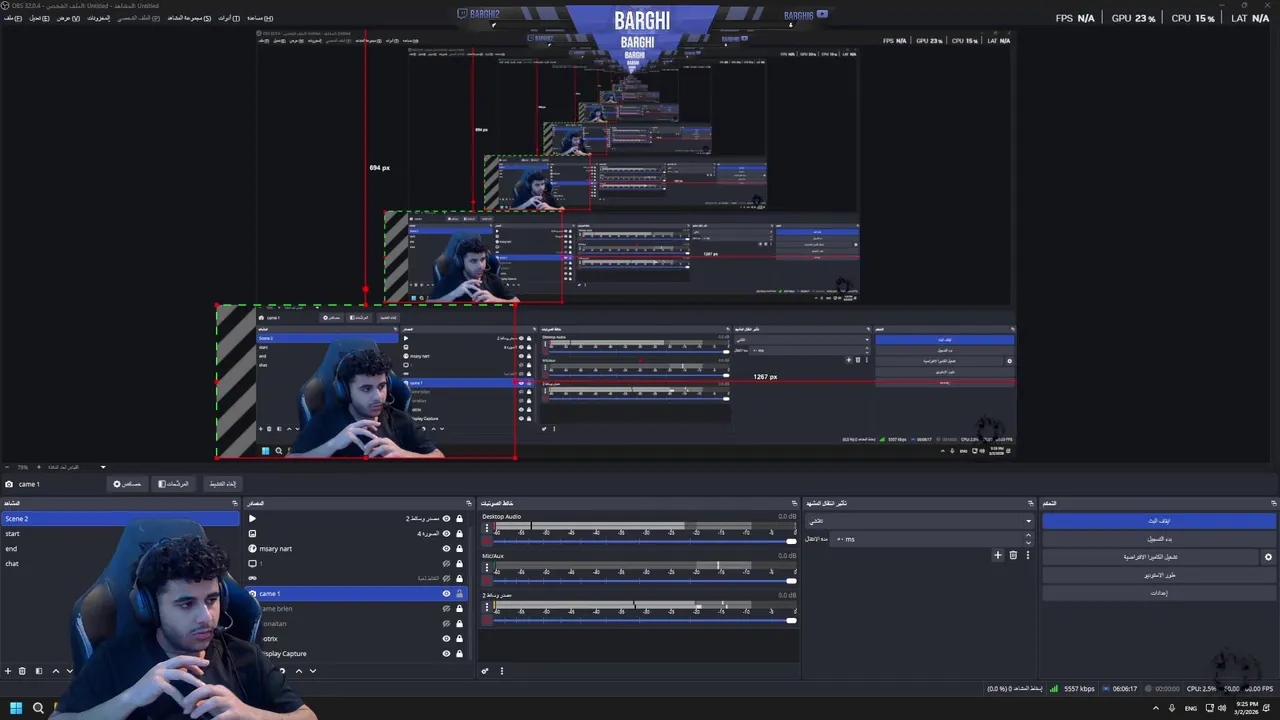Float the Controls dock window
The image size is (1280, 720).
pyautogui.click(x=1273, y=503)
